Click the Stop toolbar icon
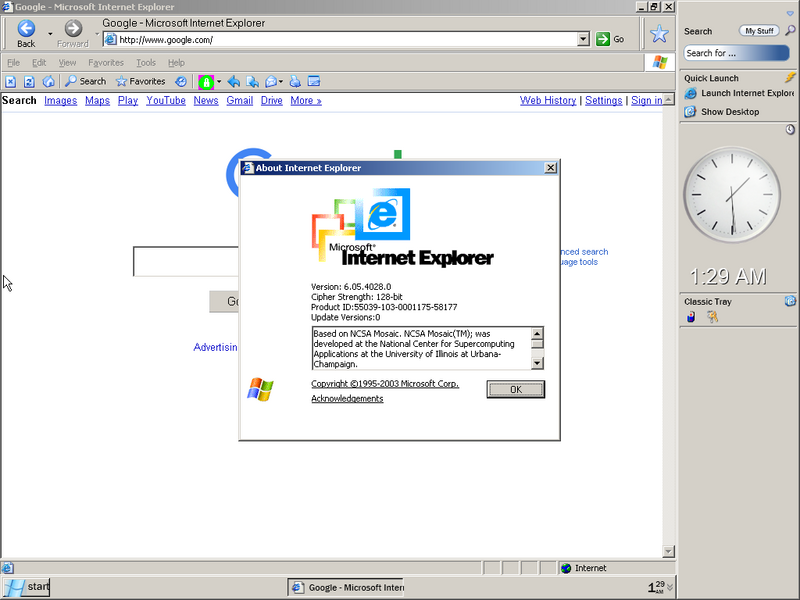The image size is (800, 600). [x=11, y=82]
